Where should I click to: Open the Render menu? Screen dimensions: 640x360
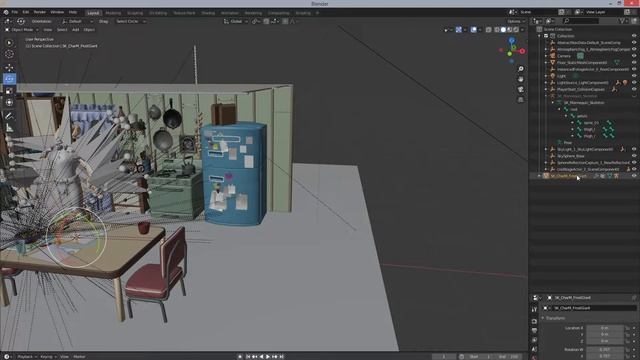click(x=40, y=12)
